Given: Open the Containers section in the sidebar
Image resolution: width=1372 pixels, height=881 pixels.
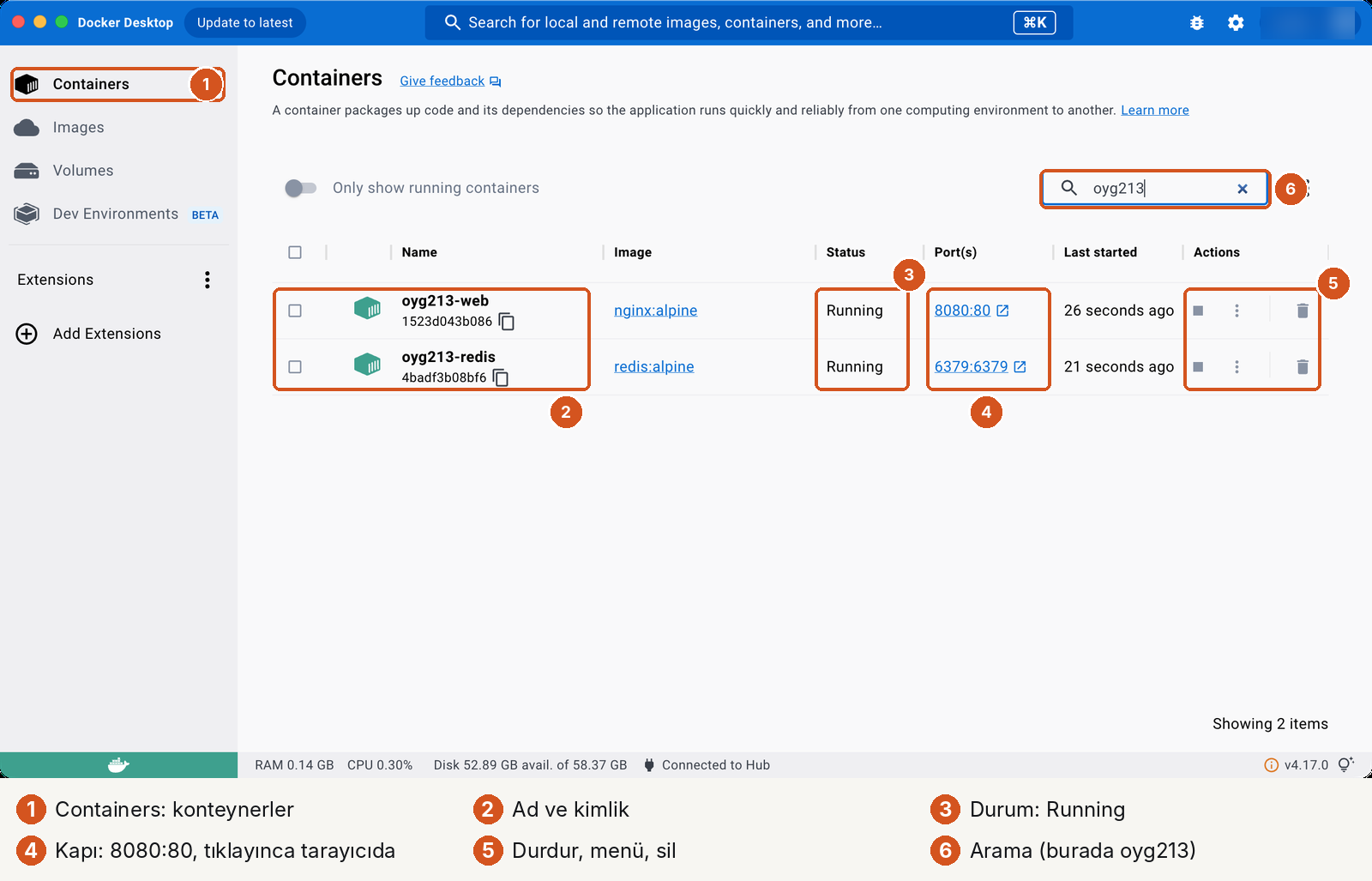Looking at the screenshot, I should [117, 84].
